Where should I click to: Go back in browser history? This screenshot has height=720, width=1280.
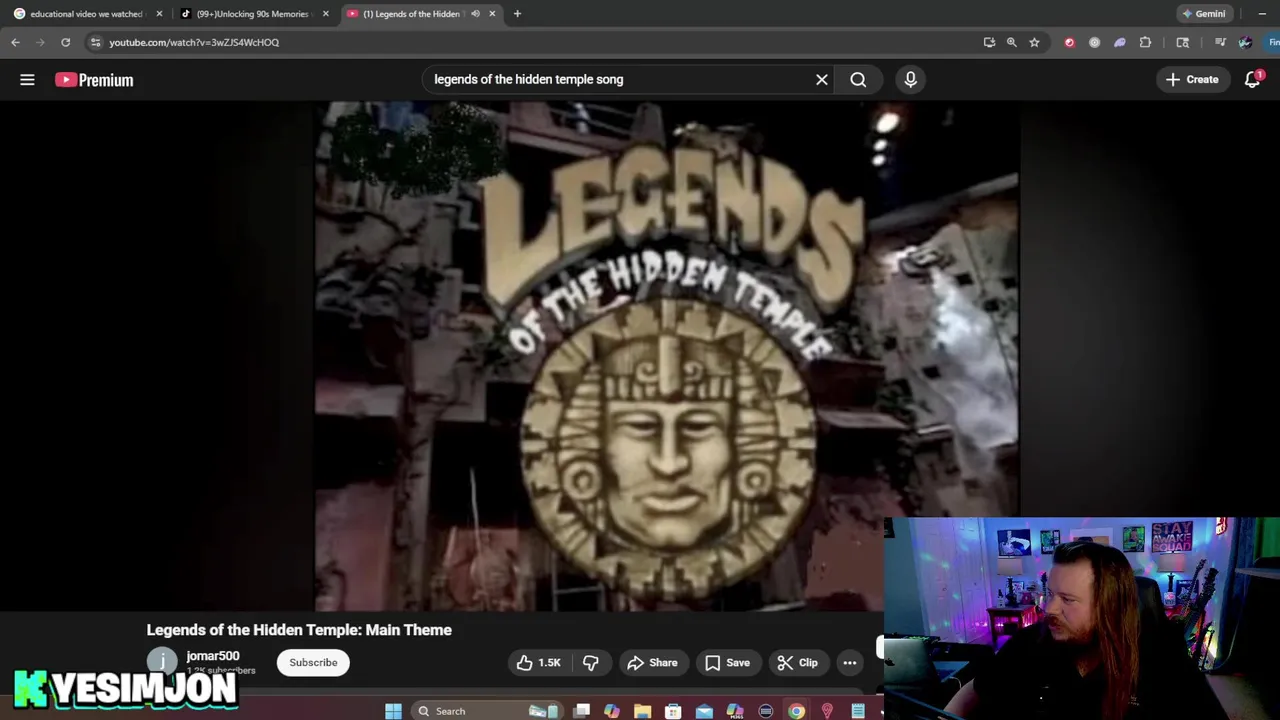tap(15, 42)
